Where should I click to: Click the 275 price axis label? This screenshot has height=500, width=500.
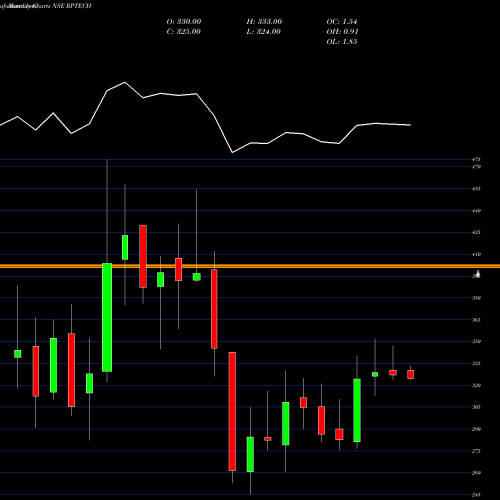pos(476,451)
